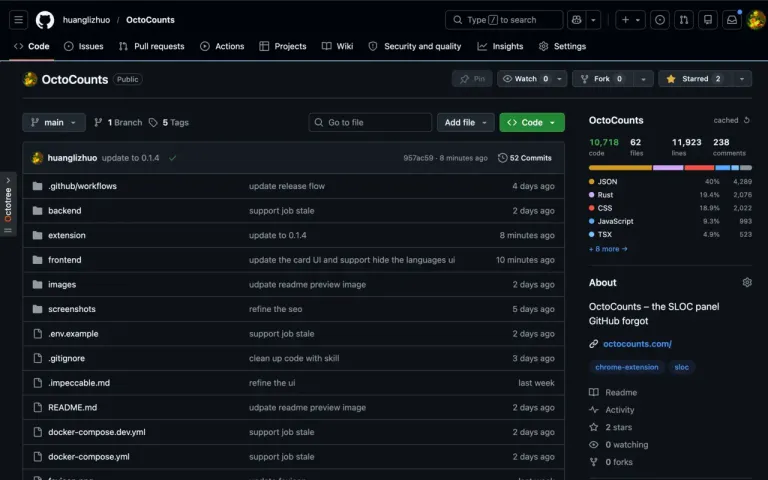Screen dimensions: 768x480
Task: Open star lists dropdown arrow
Action: tap(742, 79)
